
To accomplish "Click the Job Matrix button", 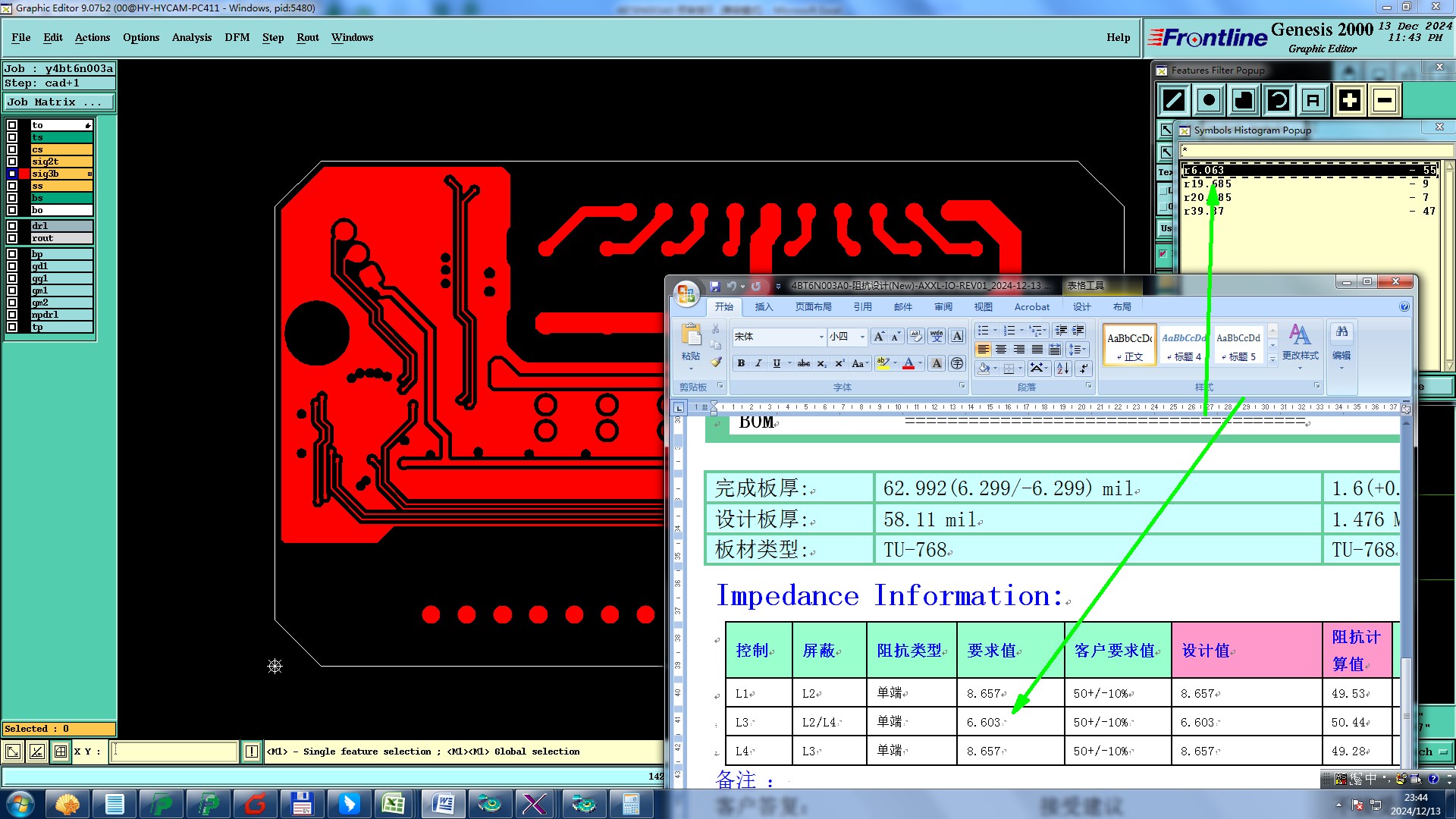I will click(x=59, y=102).
